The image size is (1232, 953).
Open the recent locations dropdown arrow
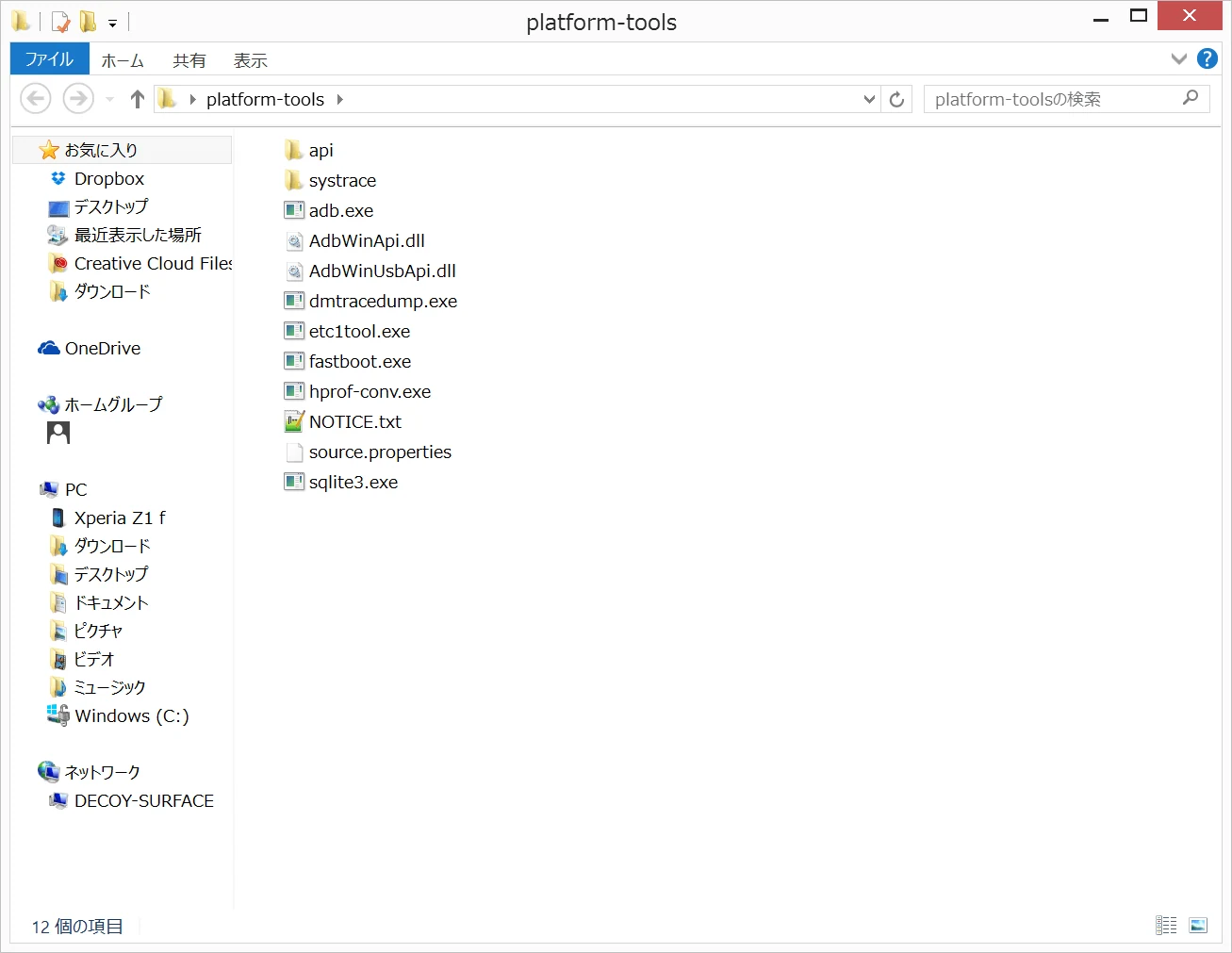(109, 99)
